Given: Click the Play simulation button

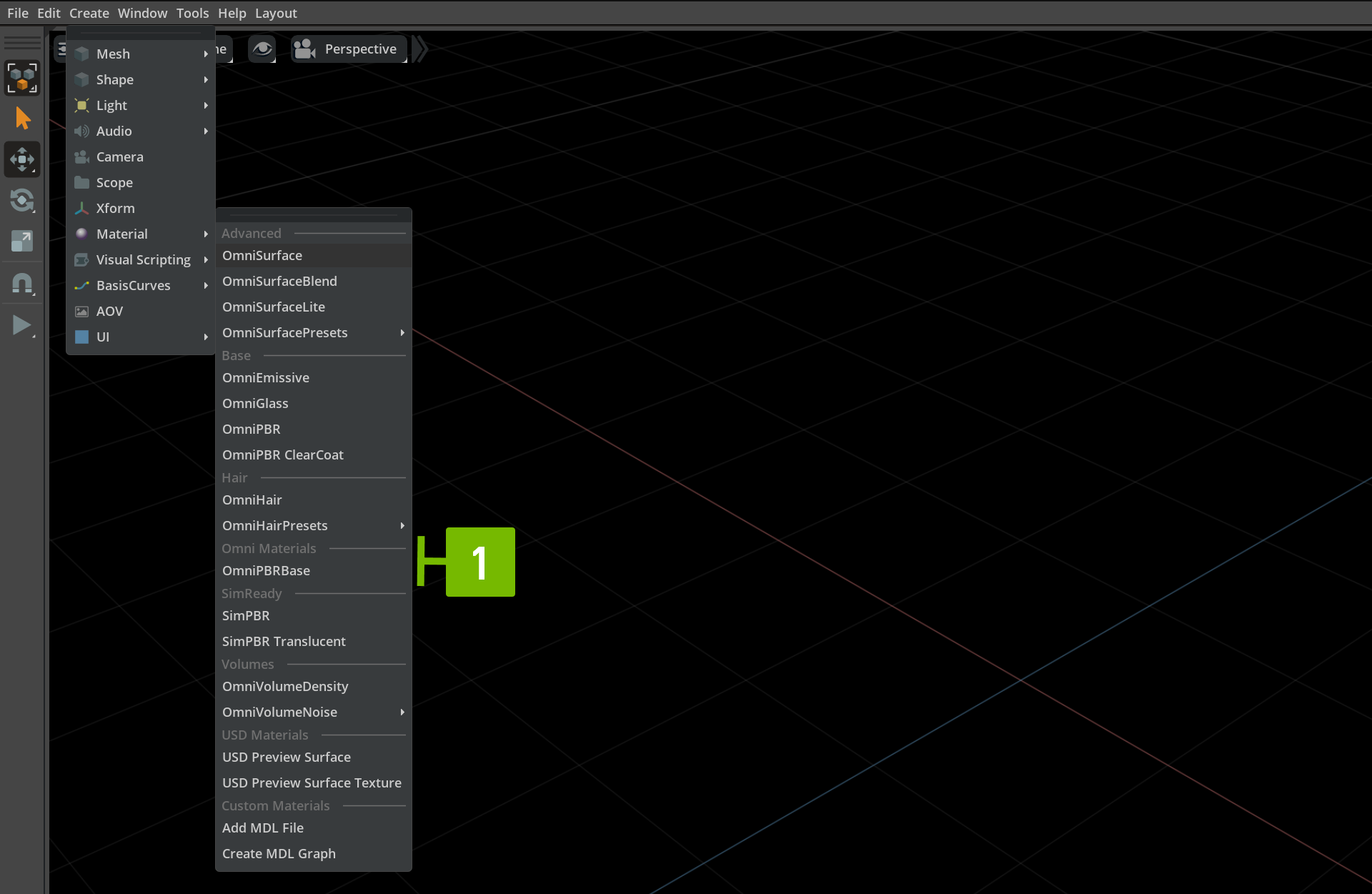Looking at the screenshot, I should point(22,325).
